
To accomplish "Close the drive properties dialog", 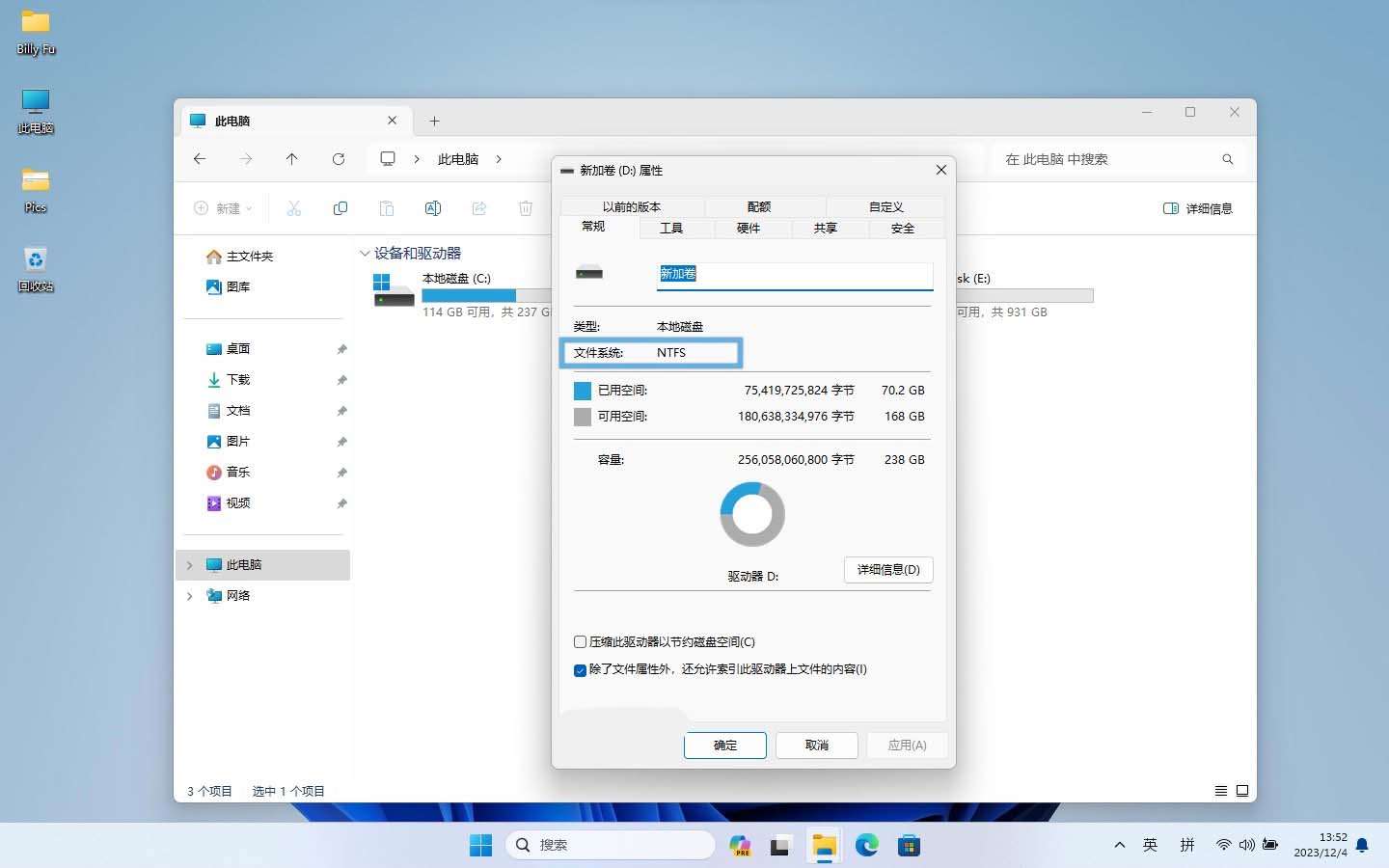I will click(x=941, y=170).
